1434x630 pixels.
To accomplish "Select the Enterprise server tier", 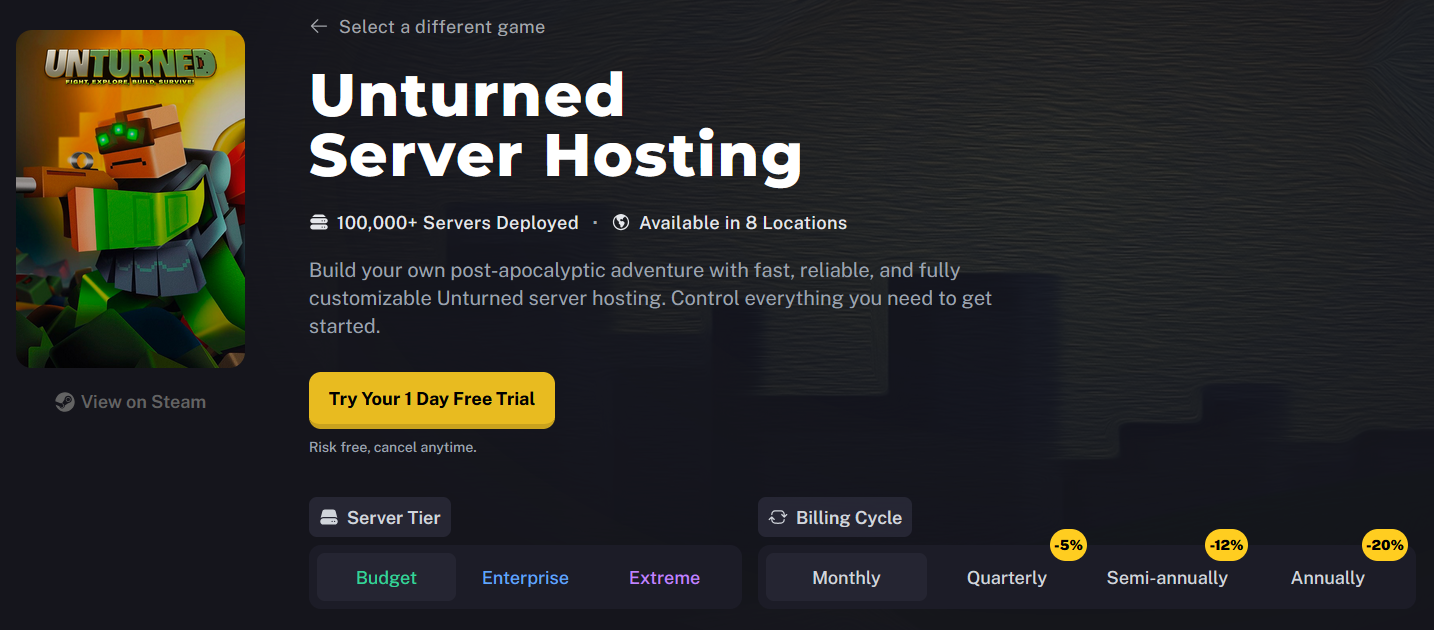I will 525,578.
